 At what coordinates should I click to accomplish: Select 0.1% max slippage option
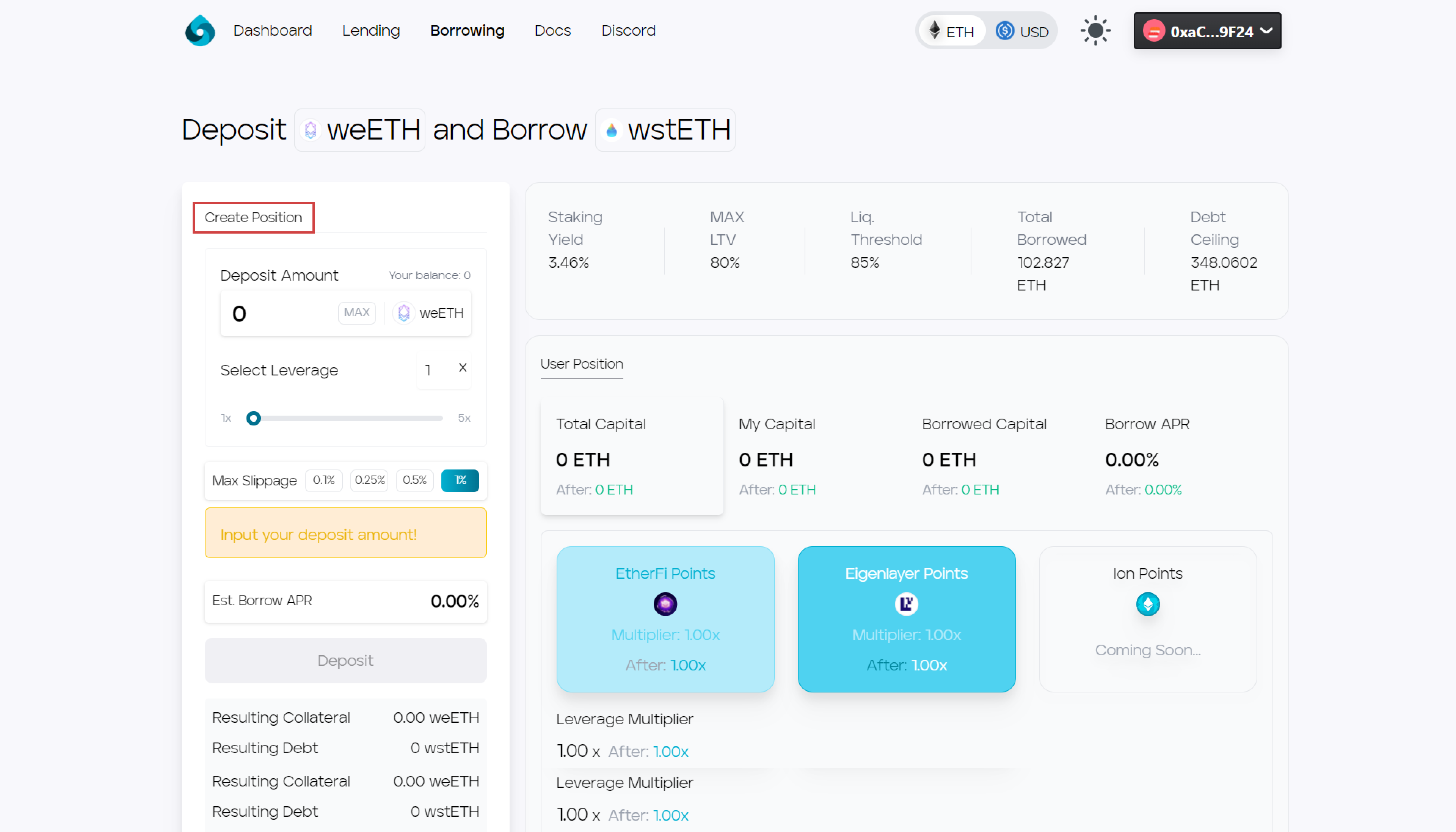click(323, 480)
